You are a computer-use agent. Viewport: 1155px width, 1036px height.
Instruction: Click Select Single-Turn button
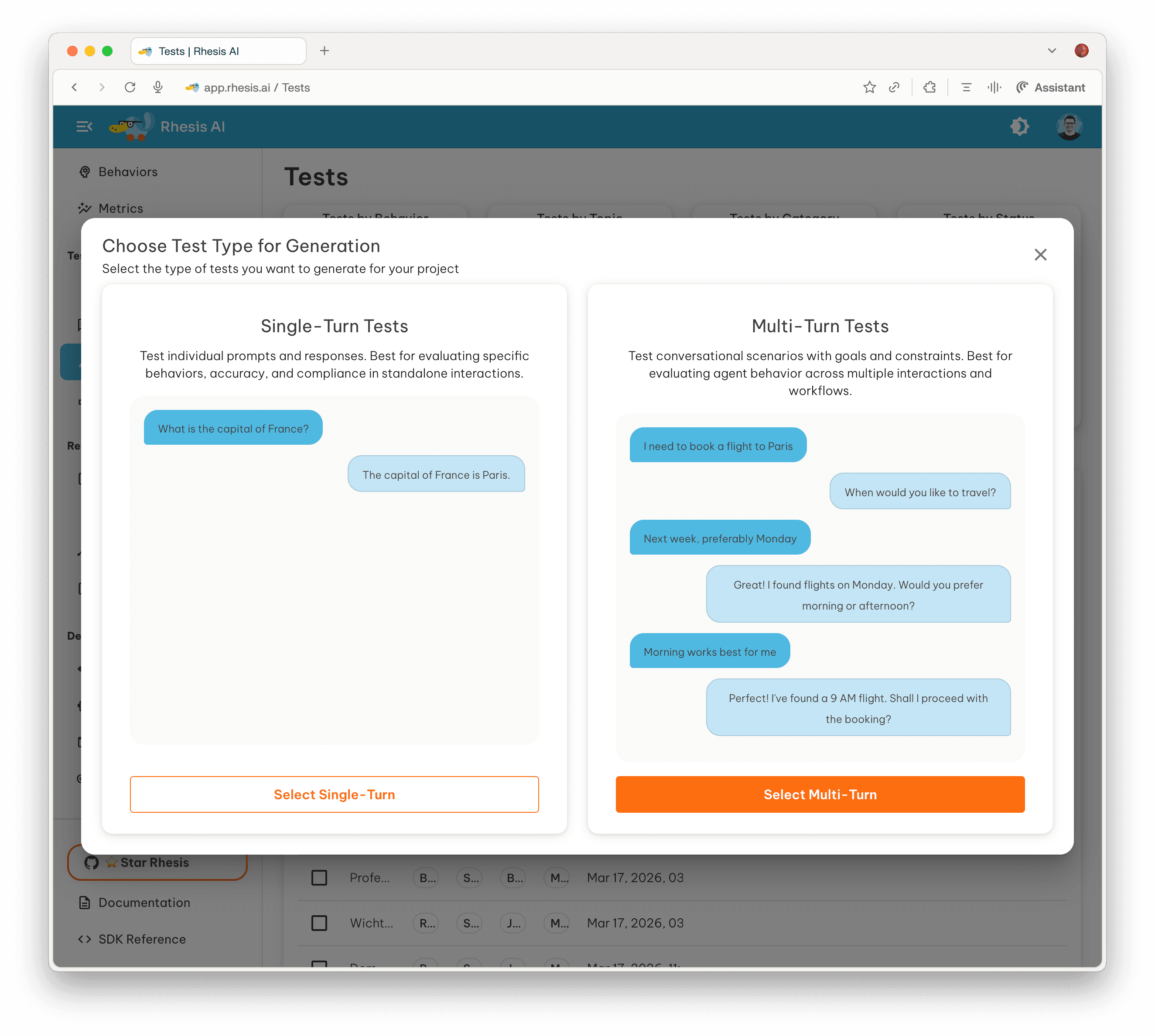point(334,794)
